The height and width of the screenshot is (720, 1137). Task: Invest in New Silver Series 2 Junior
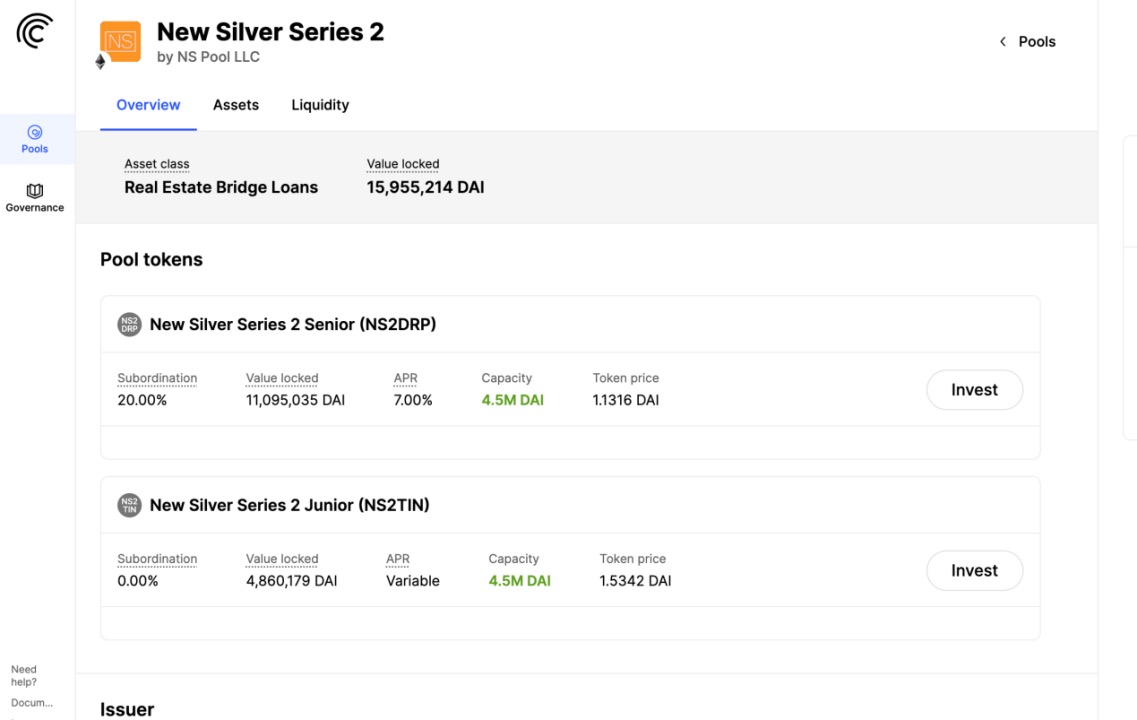tap(974, 571)
